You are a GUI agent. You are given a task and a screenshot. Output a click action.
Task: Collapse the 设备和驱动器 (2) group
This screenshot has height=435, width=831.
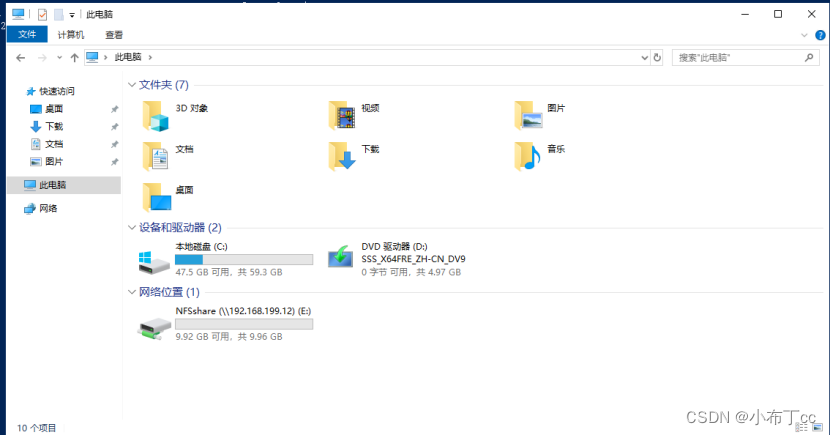pyautogui.click(x=132, y=227)
